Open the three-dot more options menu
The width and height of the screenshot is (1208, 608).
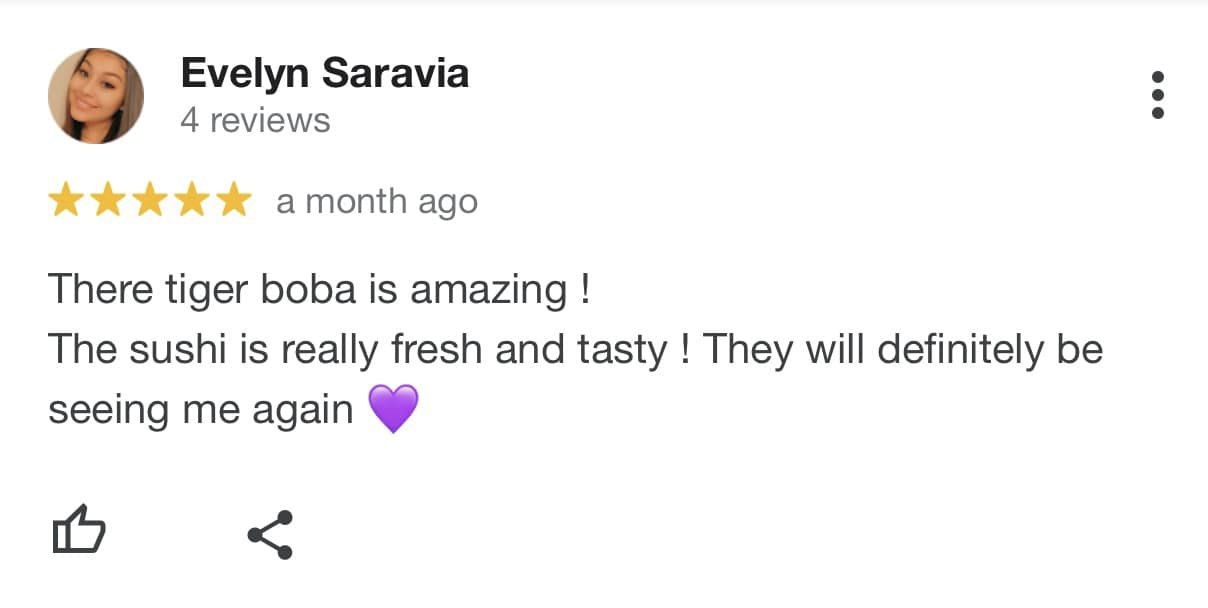pyautogui.click(x=1158, y=95)
